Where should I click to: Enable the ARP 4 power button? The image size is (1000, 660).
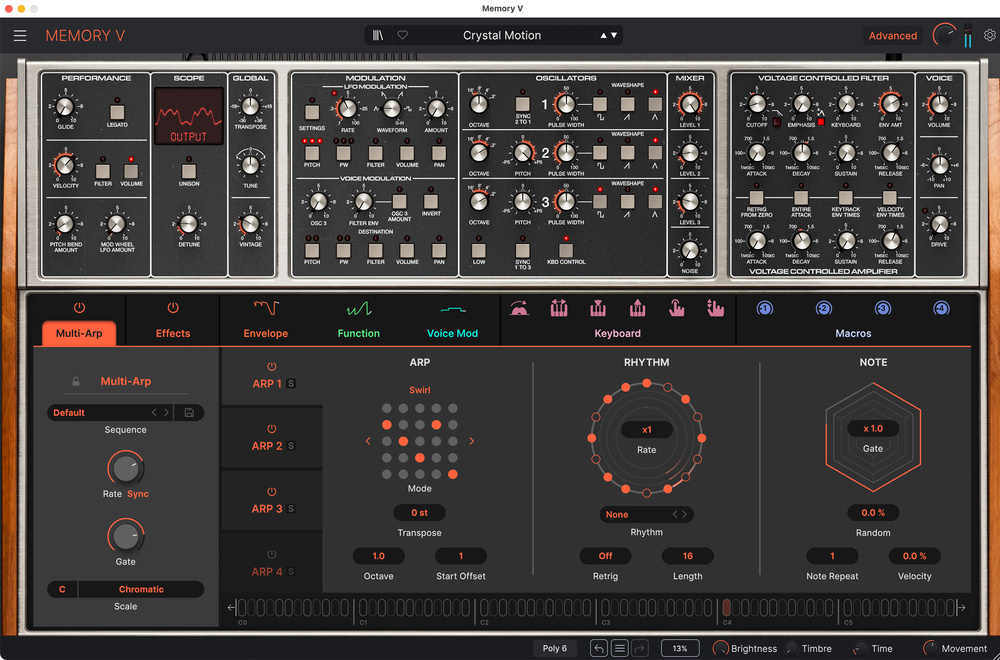[x=272, y=555]
